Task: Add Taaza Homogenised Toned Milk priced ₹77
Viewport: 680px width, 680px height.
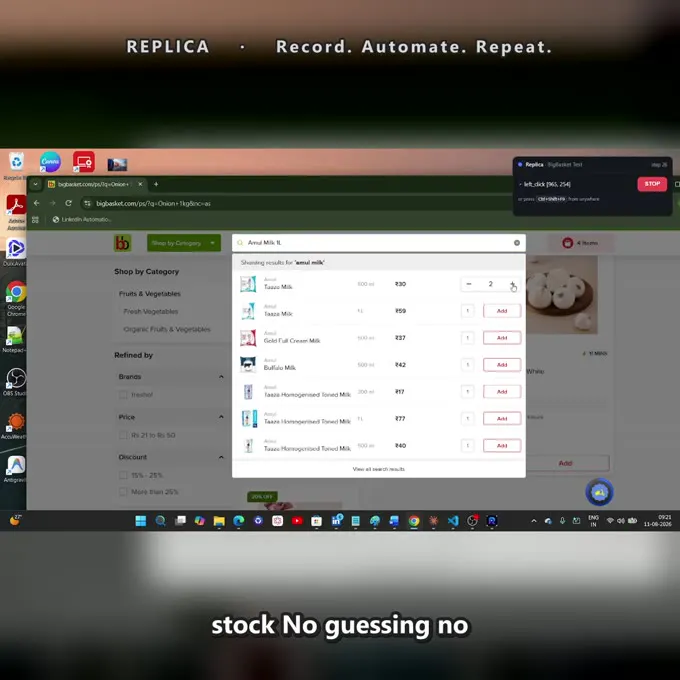Action: click(x=502, y=418)
